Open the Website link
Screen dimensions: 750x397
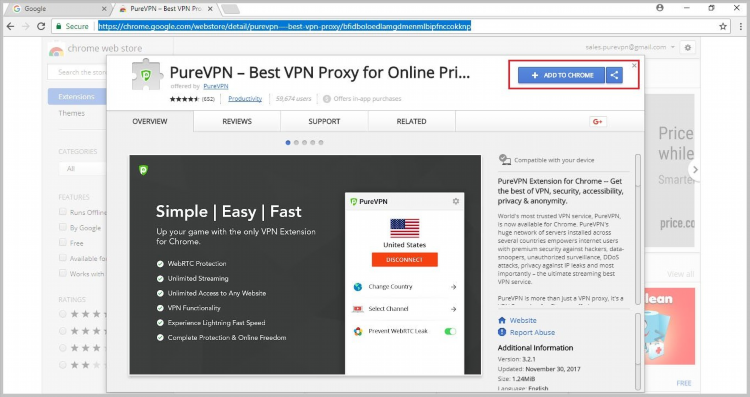pyautogui.click(x=523, y=320)
